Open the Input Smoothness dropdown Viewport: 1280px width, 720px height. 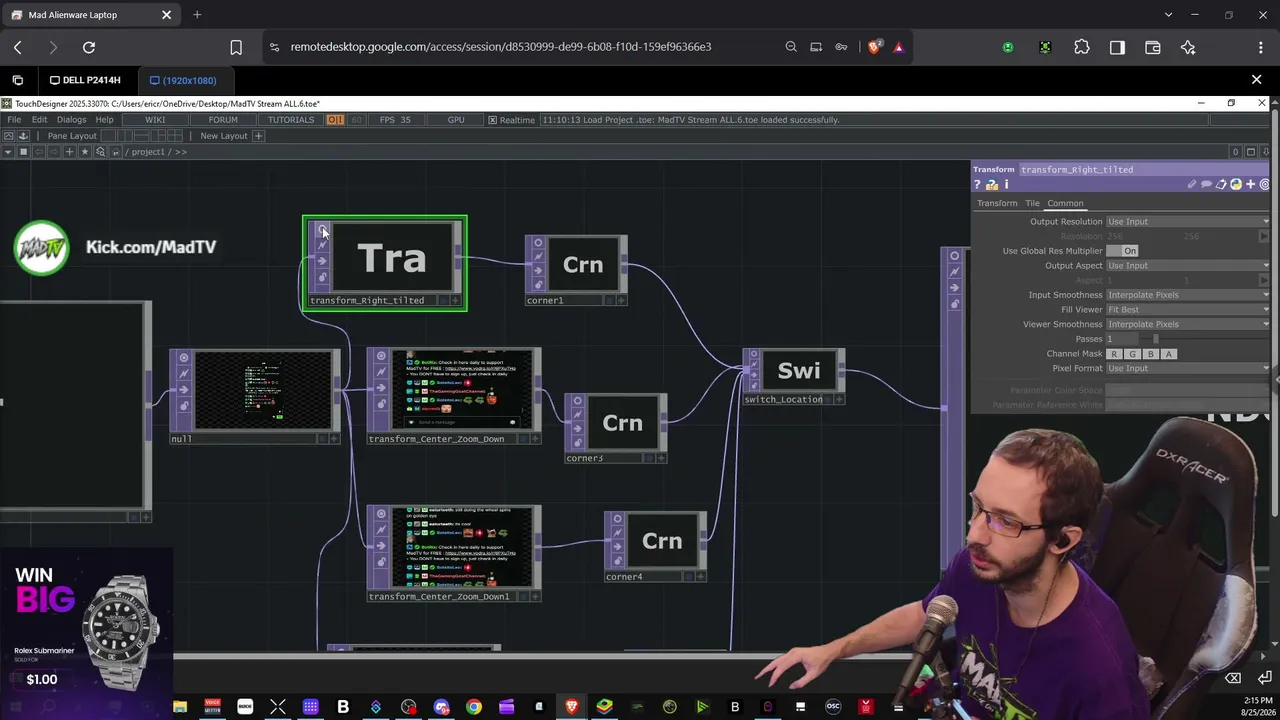(1188, 295)
